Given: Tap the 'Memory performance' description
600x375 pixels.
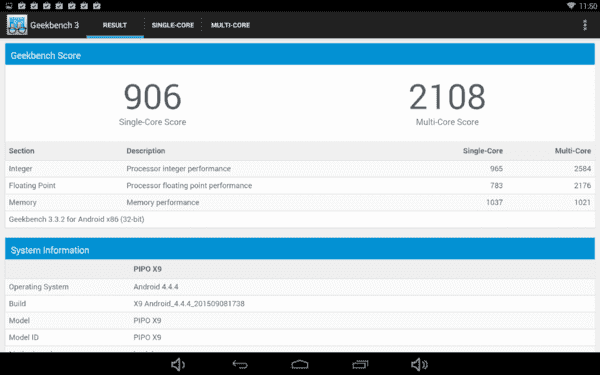Looking at the screenshot, I should pyautogui.click(x=163, y=202).
